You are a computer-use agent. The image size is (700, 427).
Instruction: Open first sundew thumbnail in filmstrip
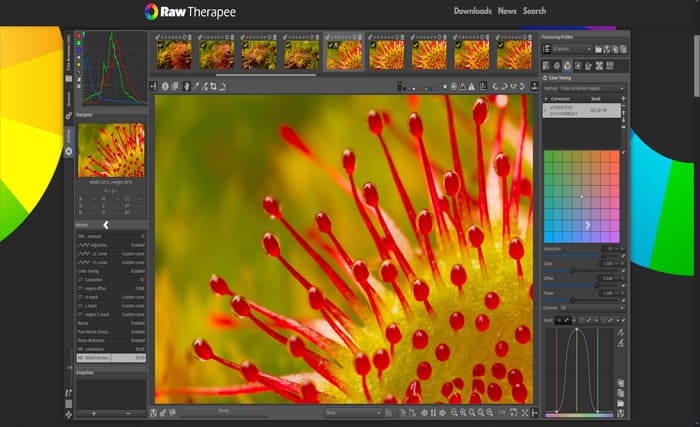pyautogui.click(x=174, y=55)
